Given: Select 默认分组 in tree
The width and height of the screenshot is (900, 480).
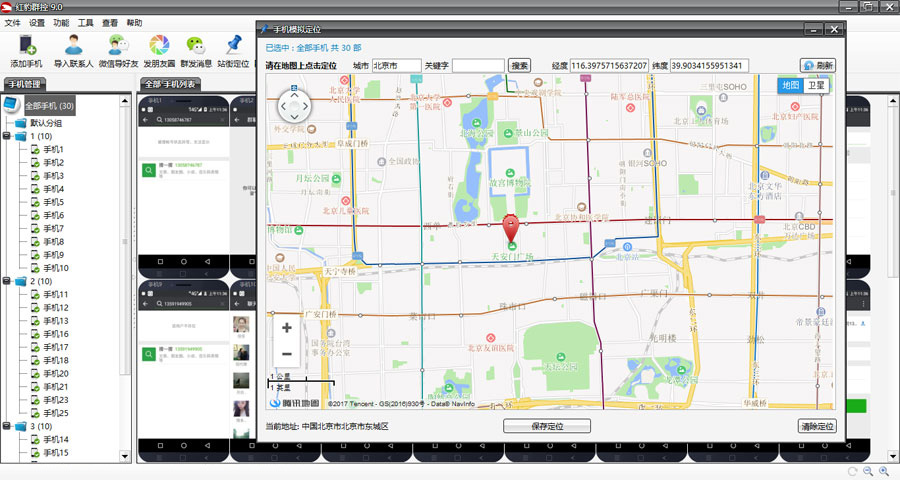Looking at the screenshot, I should click(x=46, y=123).
